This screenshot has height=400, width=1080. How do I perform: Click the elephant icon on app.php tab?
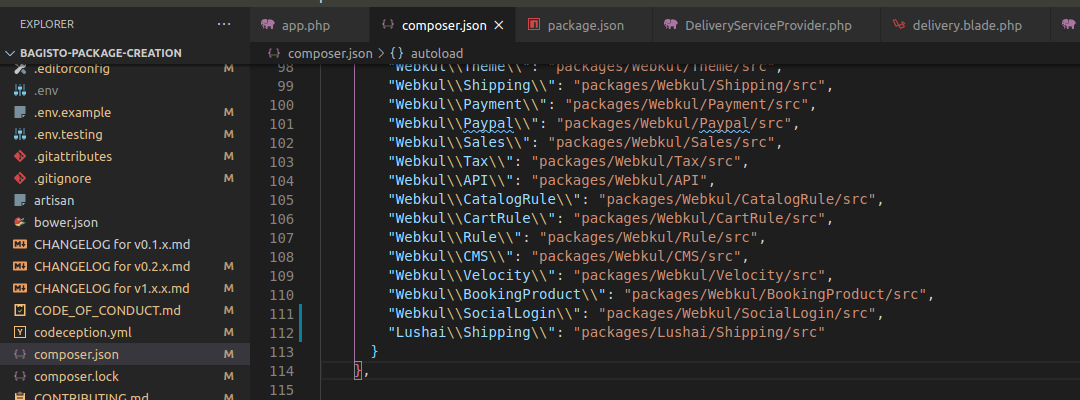(268, 25)
